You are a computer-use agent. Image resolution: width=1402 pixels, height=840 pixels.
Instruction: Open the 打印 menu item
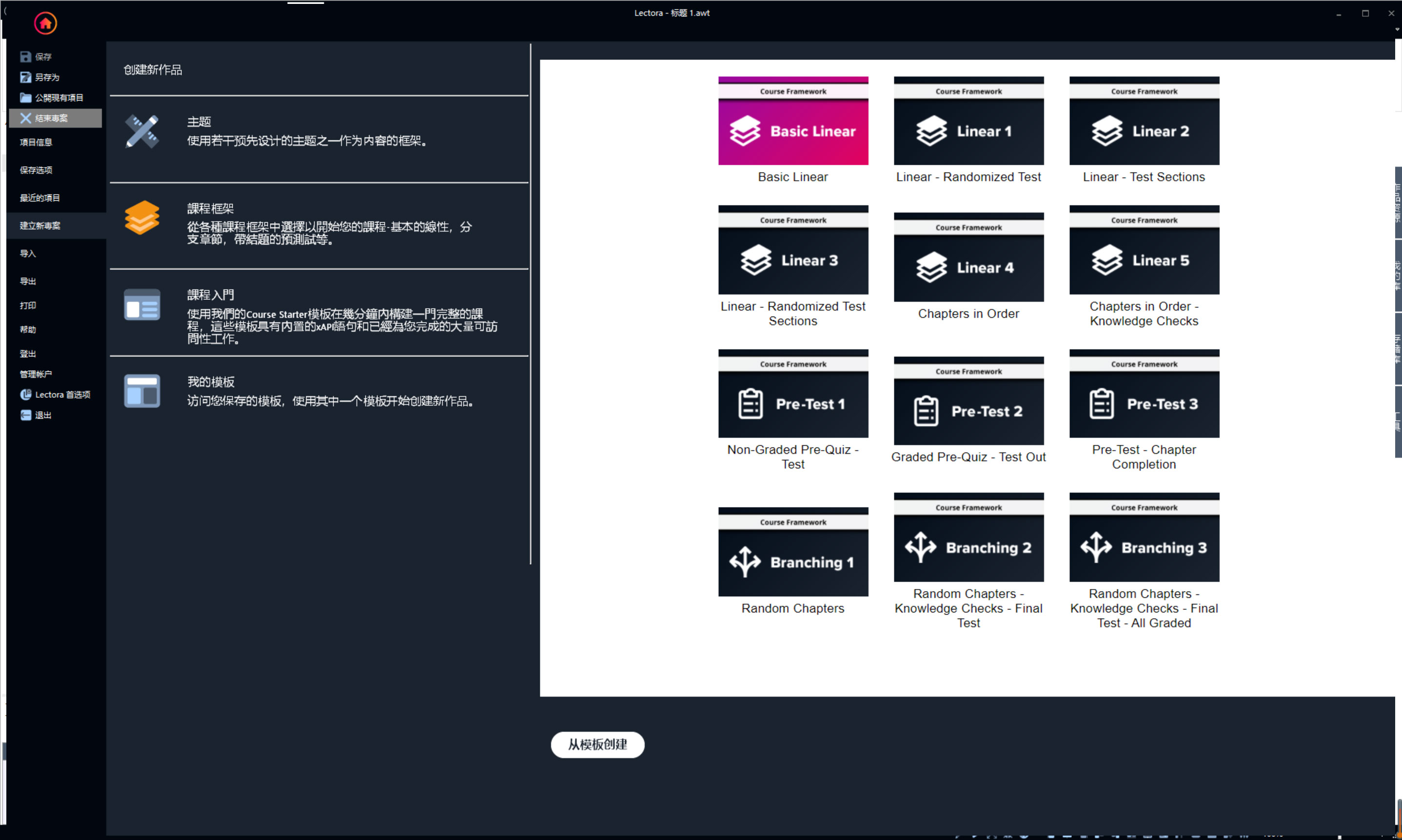point(28,305)
